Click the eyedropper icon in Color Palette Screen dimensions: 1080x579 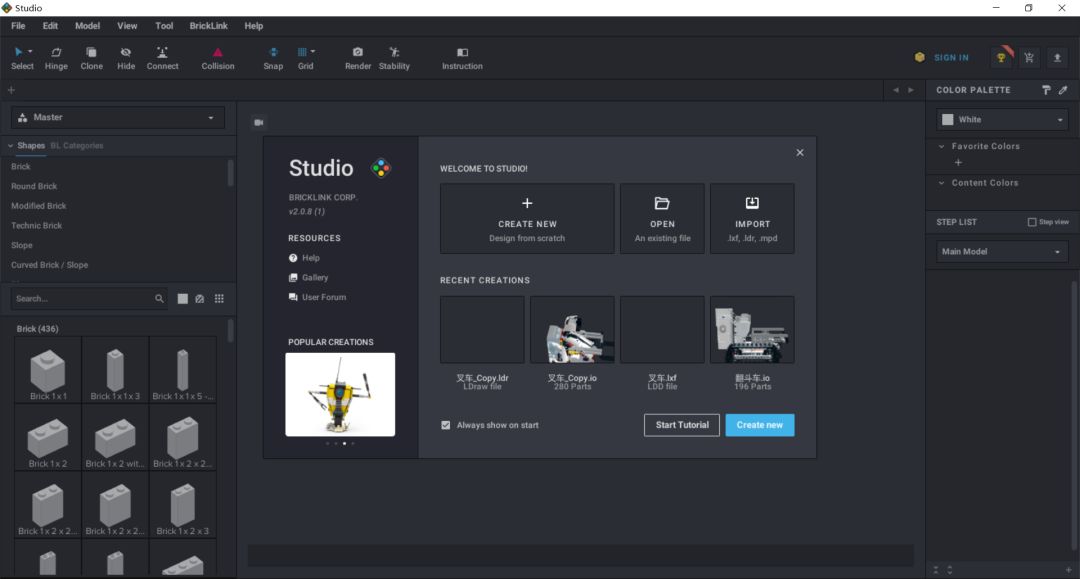coord(1063,90)
